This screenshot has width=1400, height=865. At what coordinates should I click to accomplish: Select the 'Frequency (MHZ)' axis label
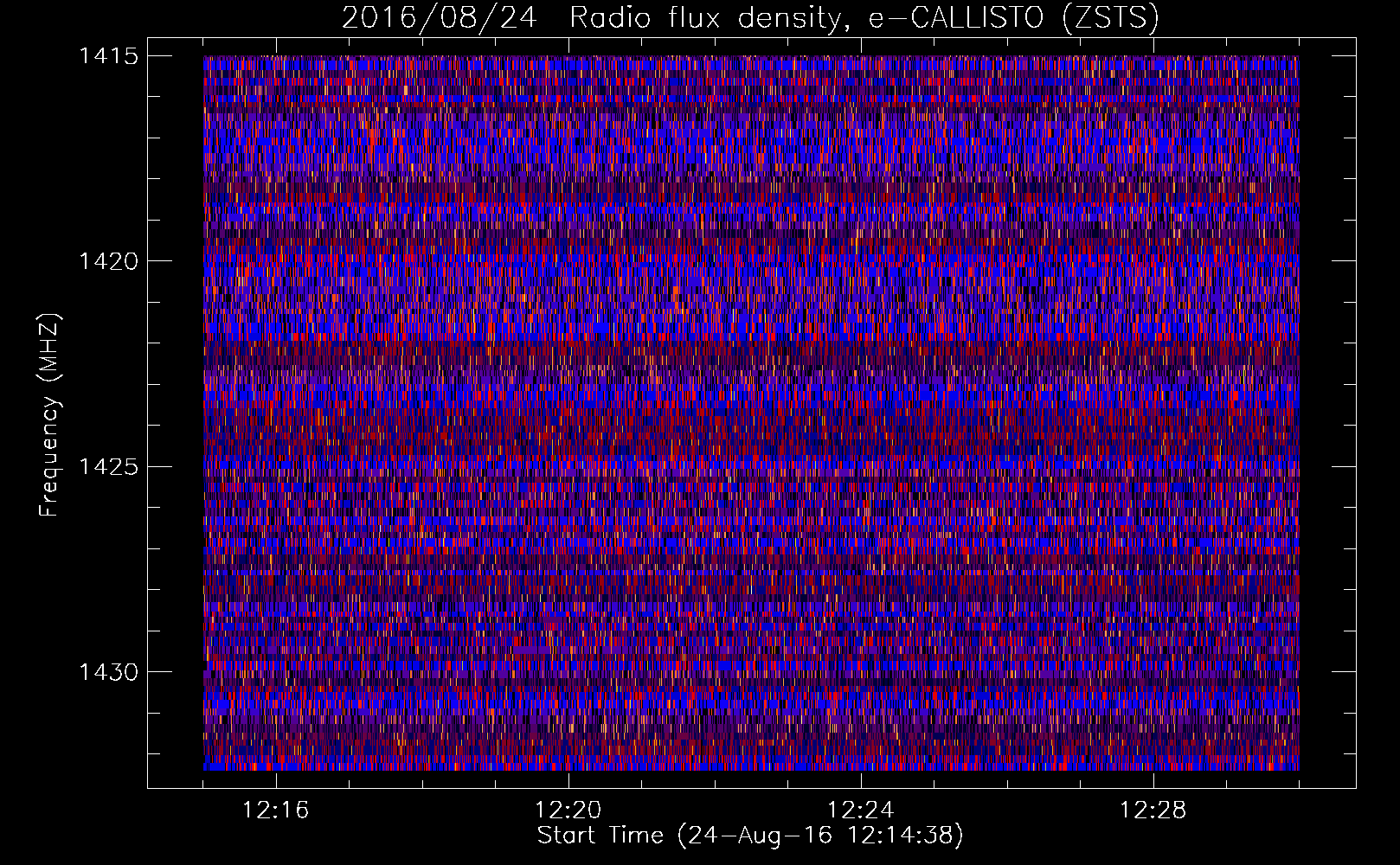50,415
